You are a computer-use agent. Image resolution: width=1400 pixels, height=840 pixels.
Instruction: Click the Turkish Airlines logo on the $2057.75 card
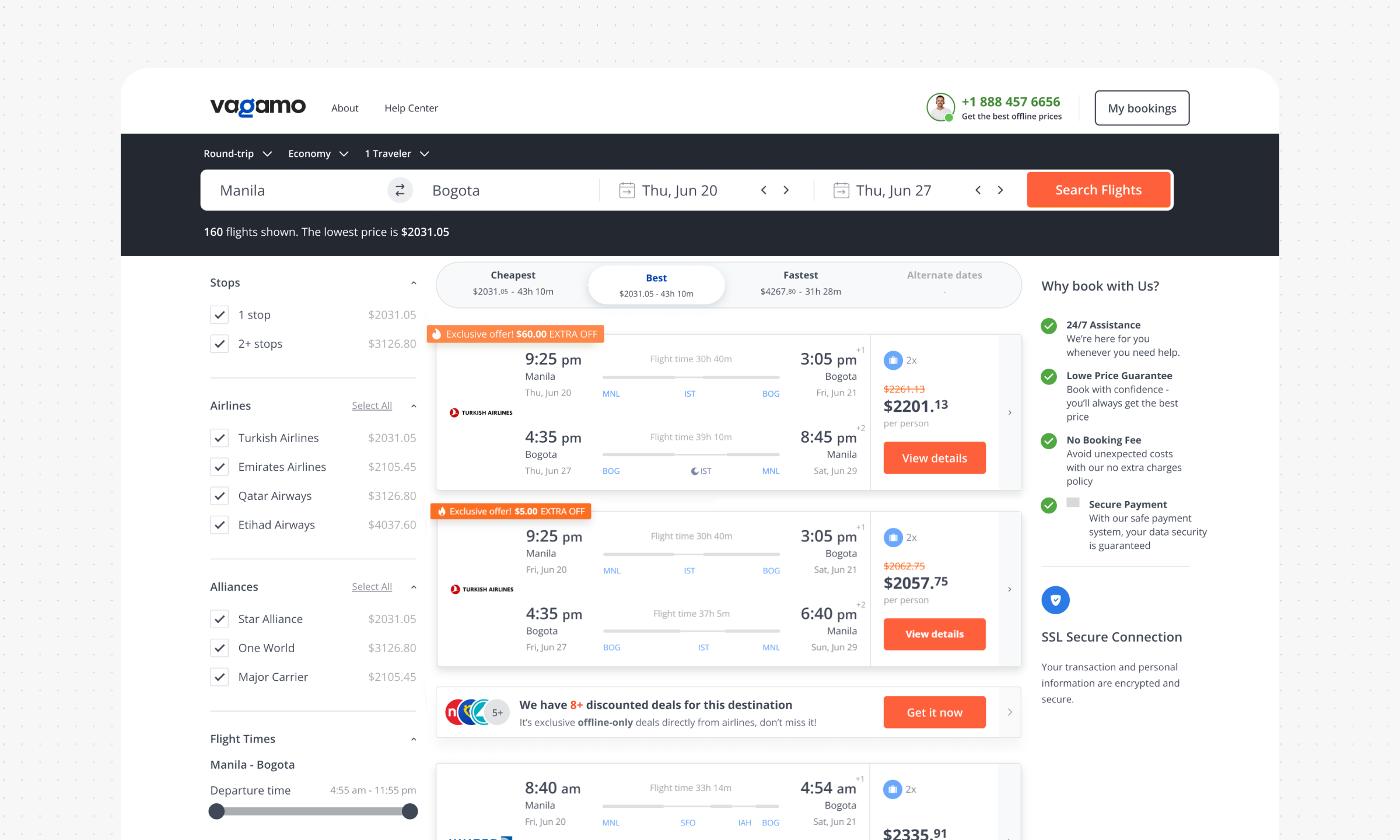(482, 589)
